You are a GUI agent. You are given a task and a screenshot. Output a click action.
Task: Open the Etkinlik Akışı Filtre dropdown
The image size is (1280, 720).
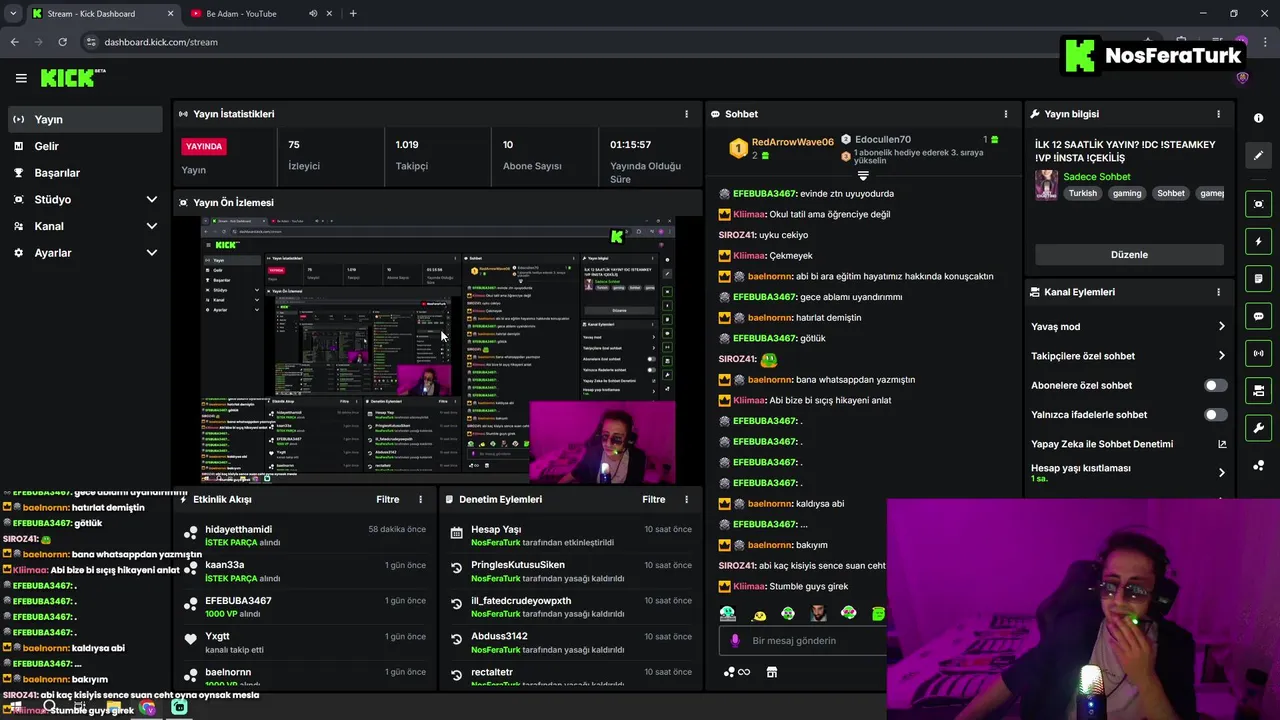click(x=387, y=499)
